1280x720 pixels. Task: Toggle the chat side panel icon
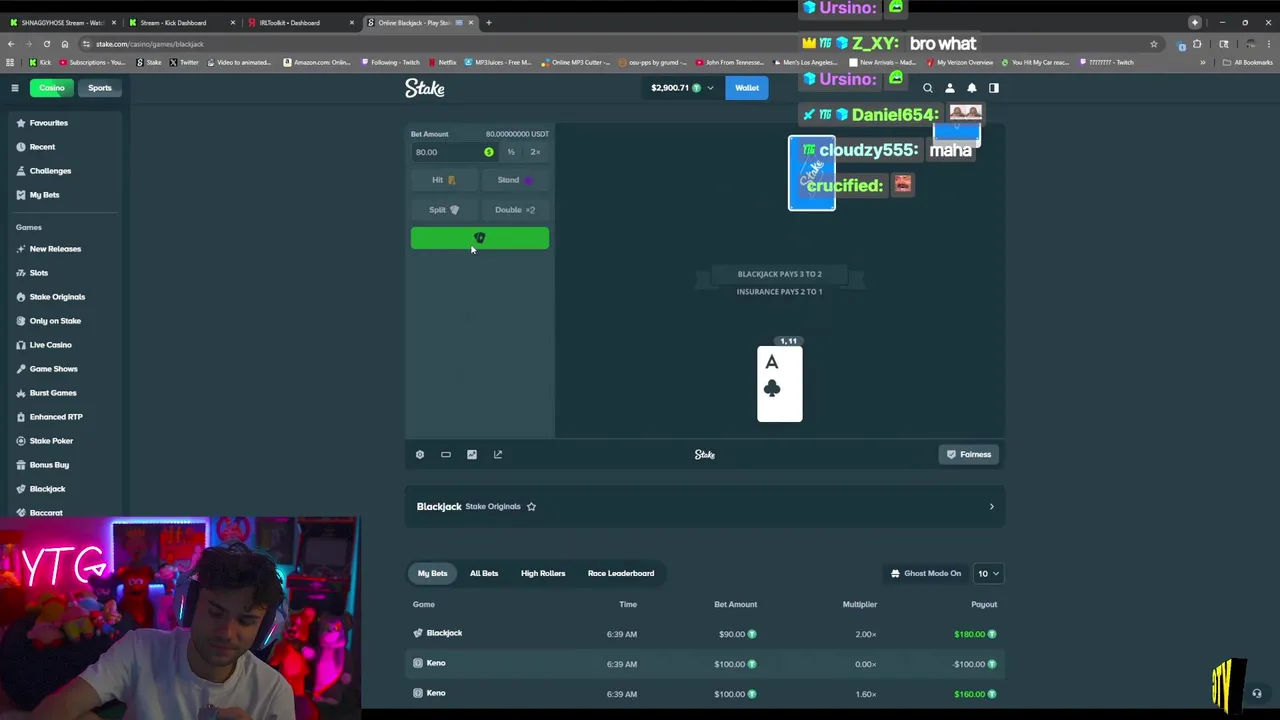tap(994, 88)
